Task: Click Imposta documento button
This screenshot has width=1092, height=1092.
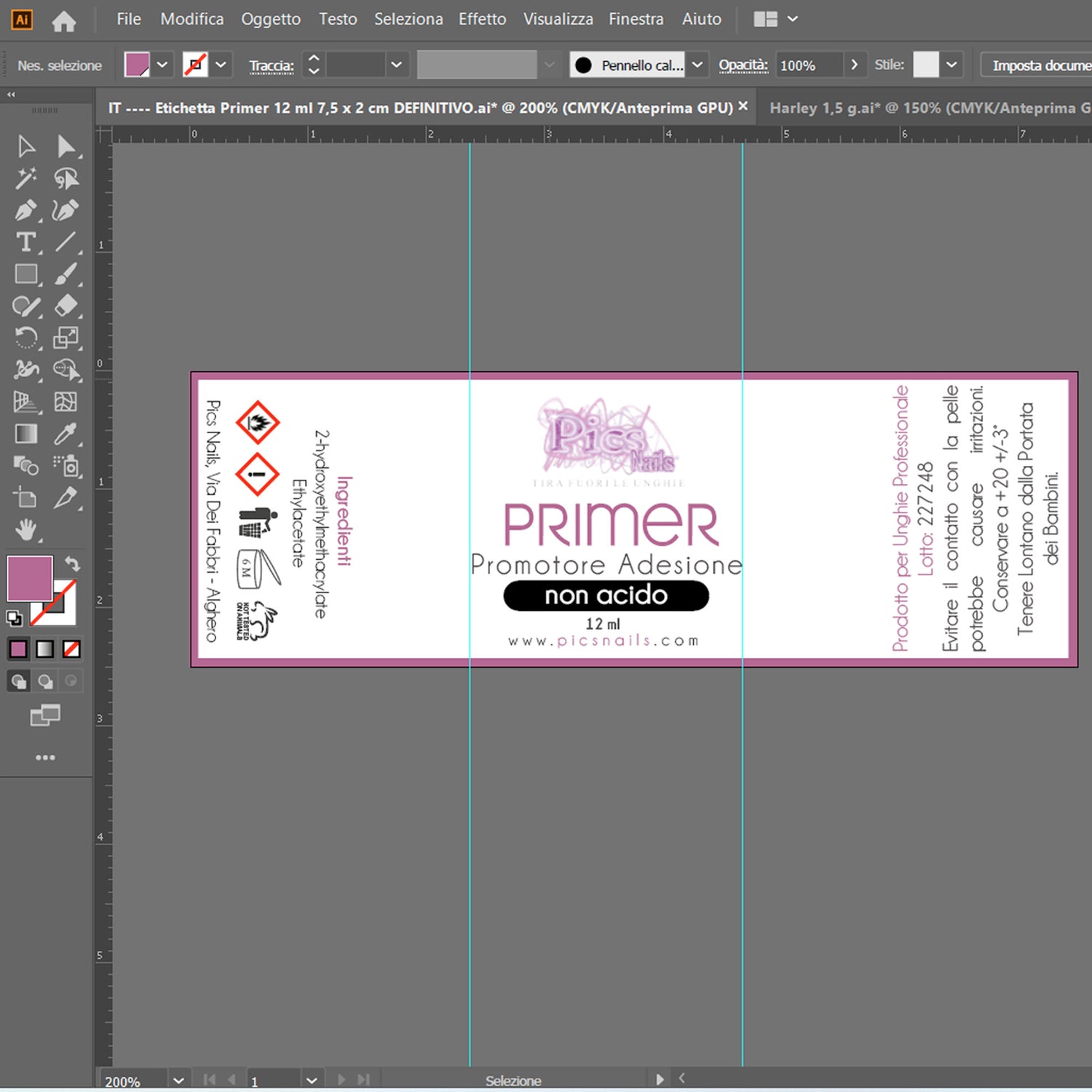Action: tap(1037, 66)
